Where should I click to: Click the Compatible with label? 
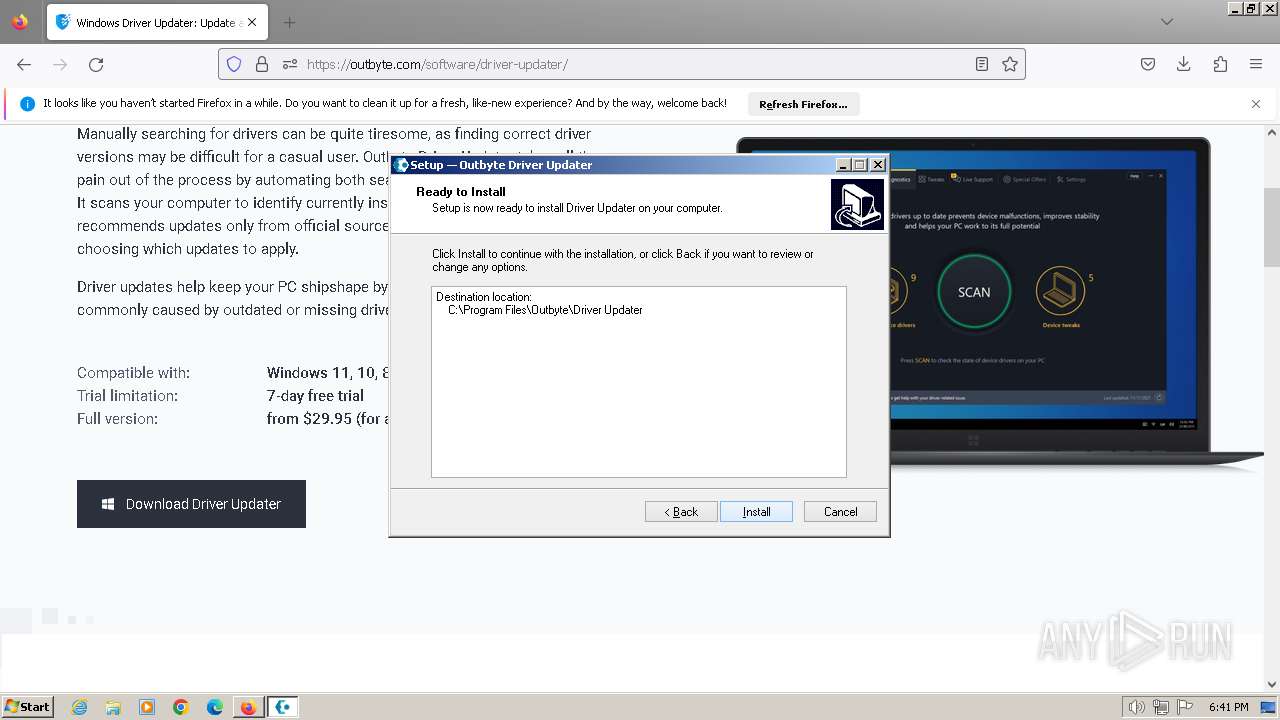click(133, 373)
